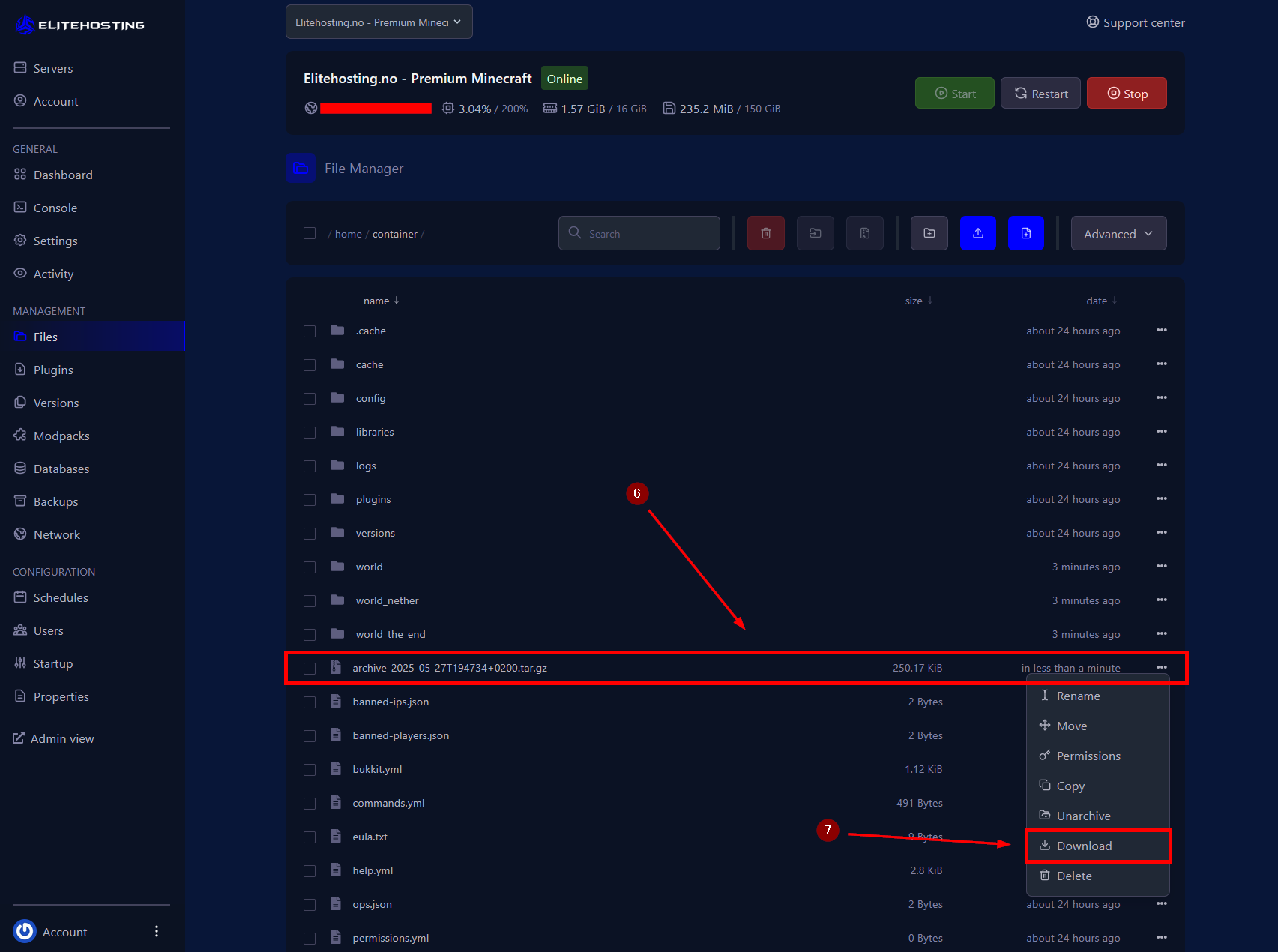Image resolution: width=1278 pixels, height=952 pixels.
Task: Open the banned-players.json file
Action: [x=401, y=735]
